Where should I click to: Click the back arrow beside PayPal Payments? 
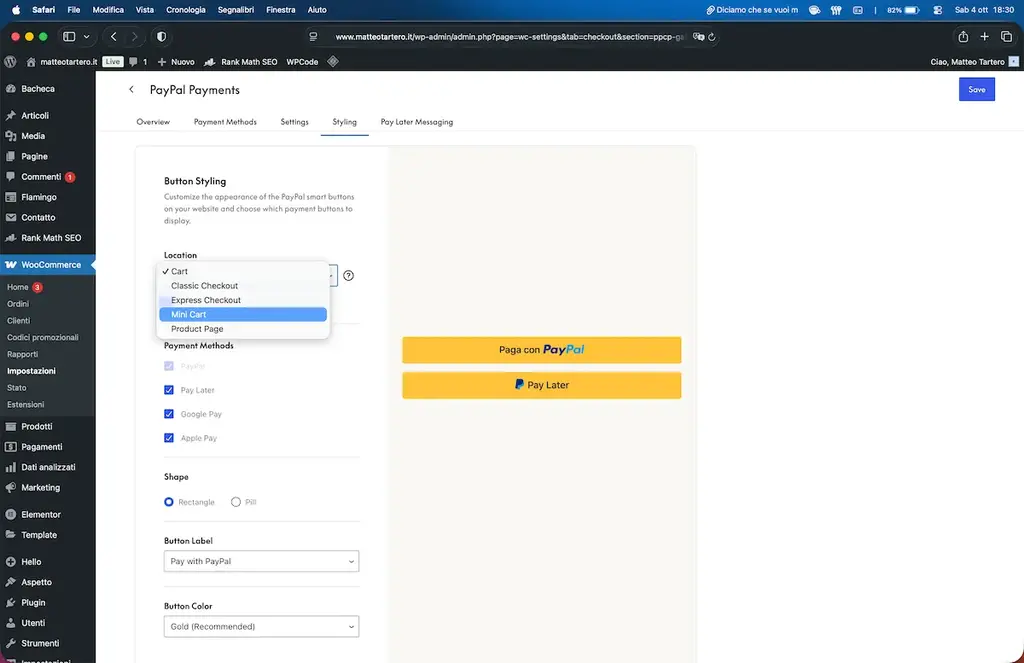pyautogui.click(x=131, y=90)
